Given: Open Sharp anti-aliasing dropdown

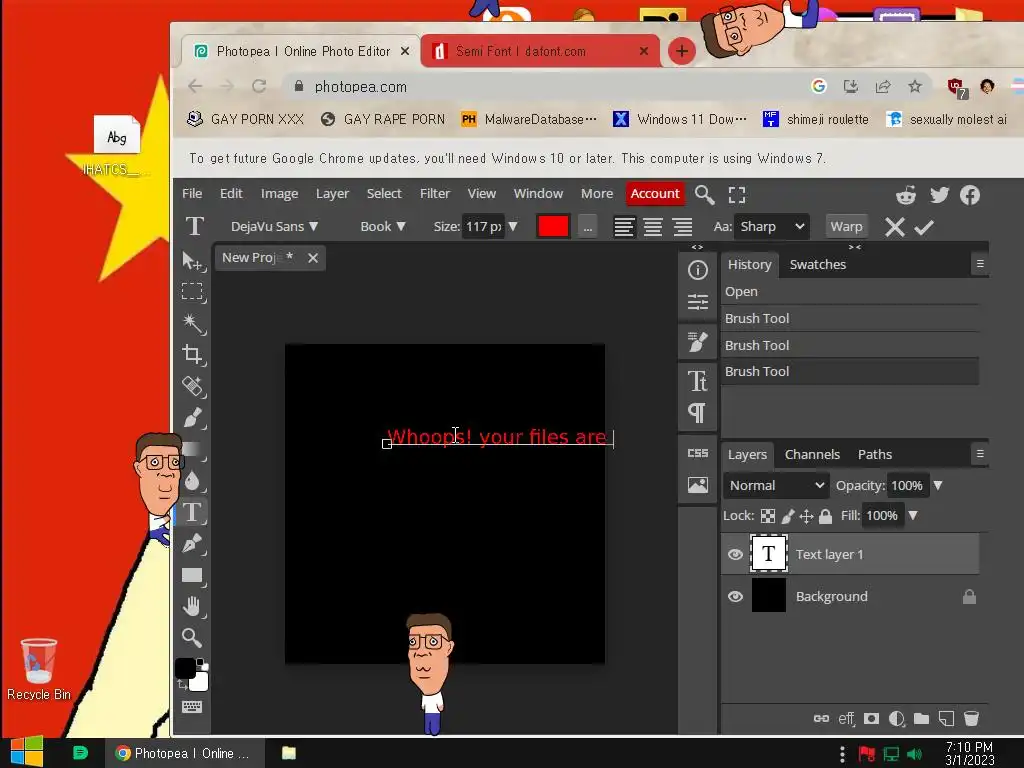Looking at the screenshot, I should tap(772, 227).
